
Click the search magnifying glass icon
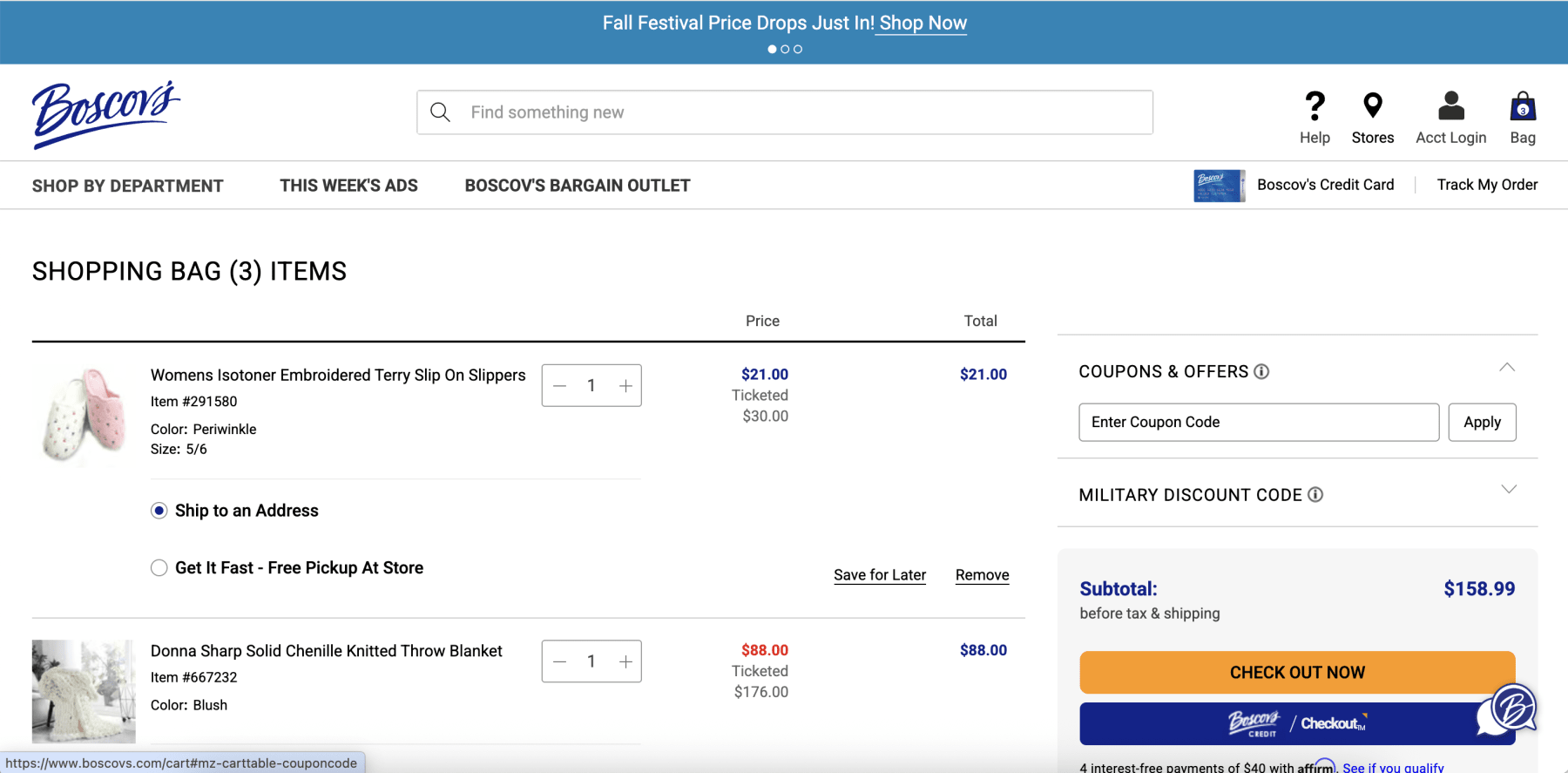[441, 112]
